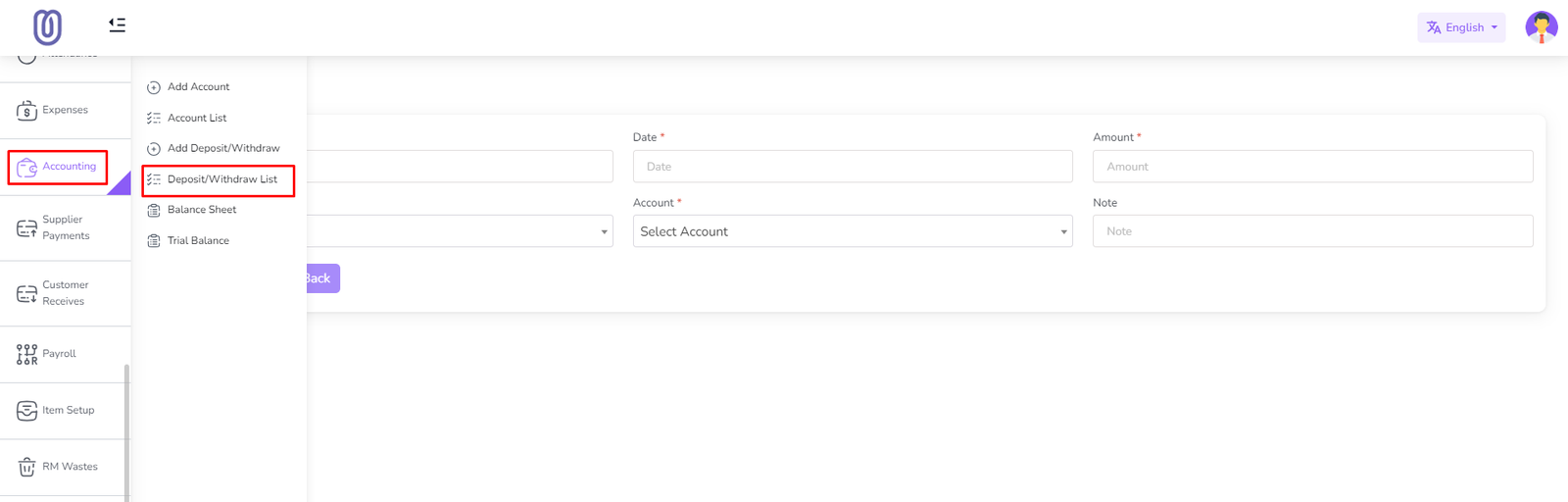
Task: Open Payroll via its sidebar icon
Action: pyautogui.click(x=26, y=354)
